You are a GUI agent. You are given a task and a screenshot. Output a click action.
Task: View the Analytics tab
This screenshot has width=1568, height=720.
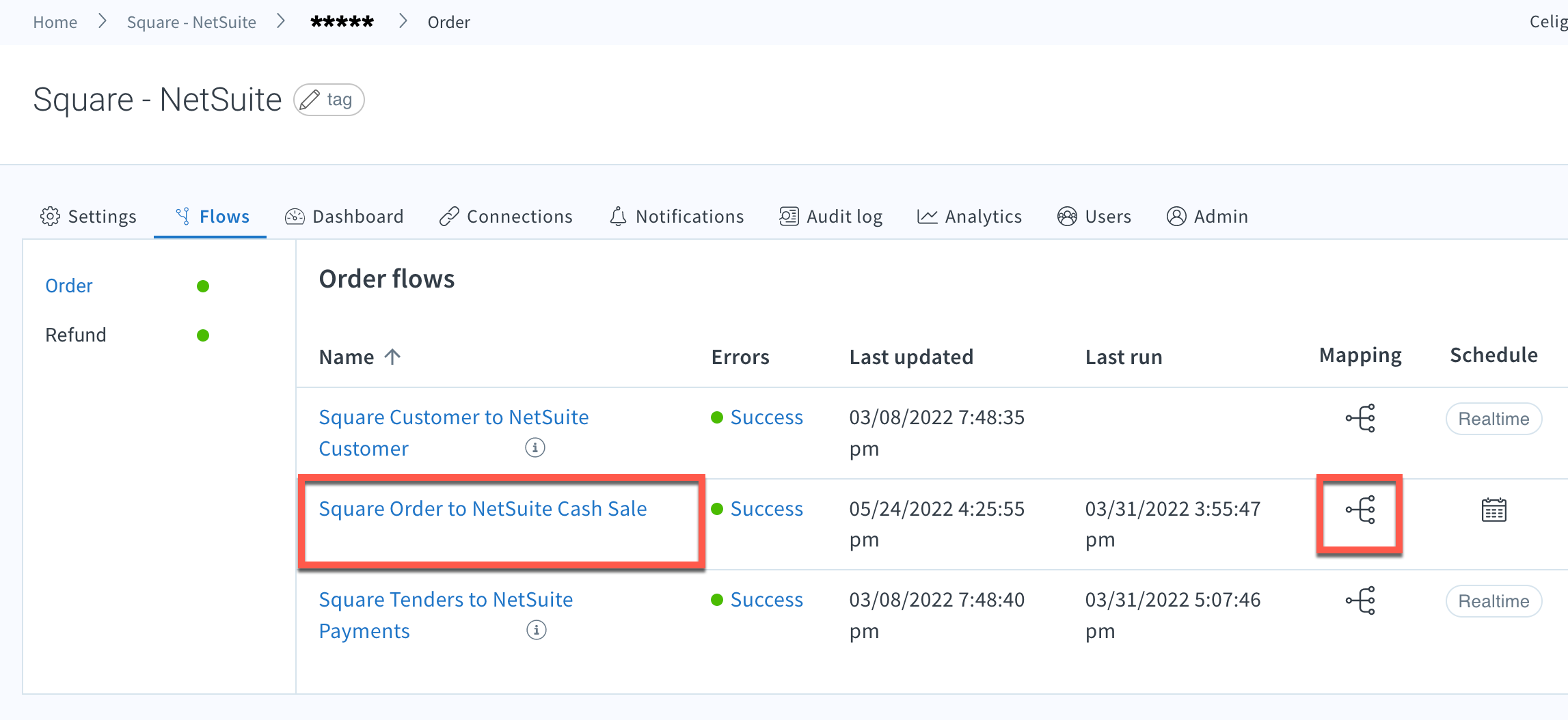pos(969,217)
